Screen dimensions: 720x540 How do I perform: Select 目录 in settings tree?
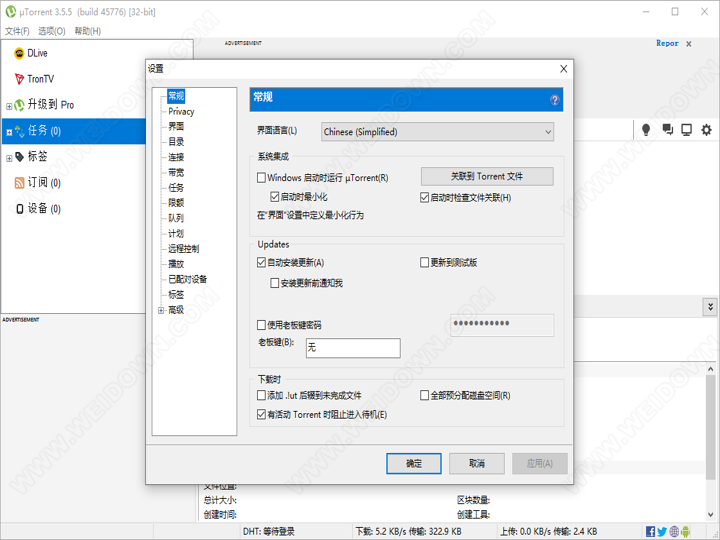176,142
